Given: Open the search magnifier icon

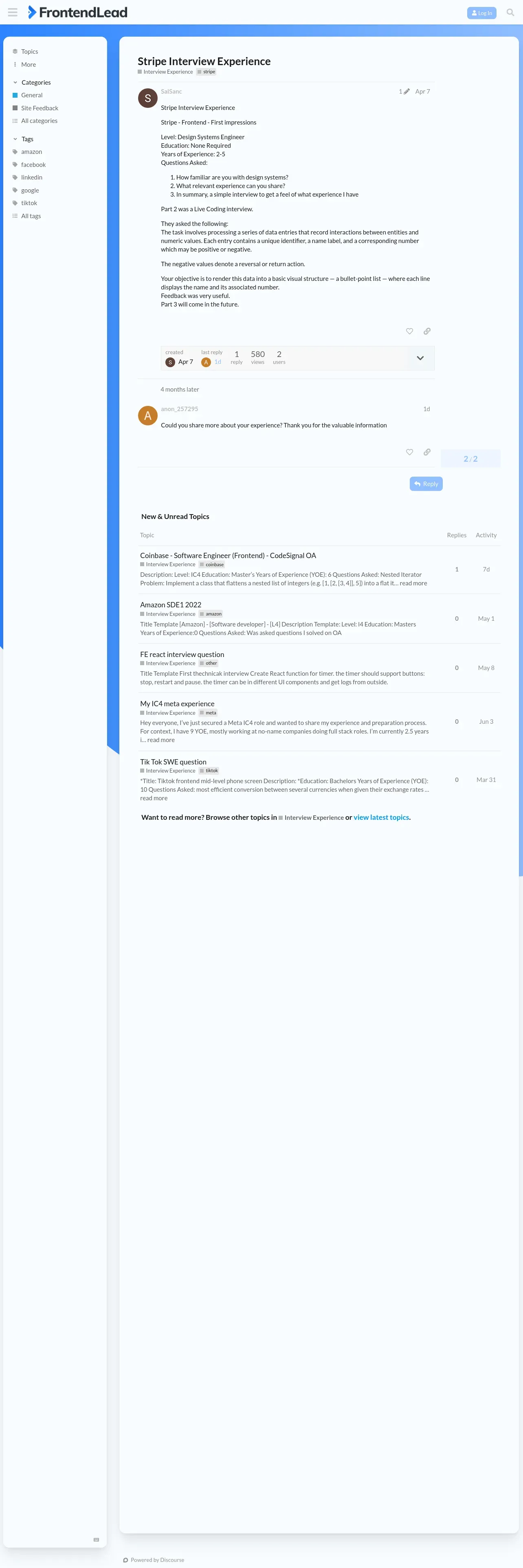Looking at the screenshot, I should pos(510,12).
